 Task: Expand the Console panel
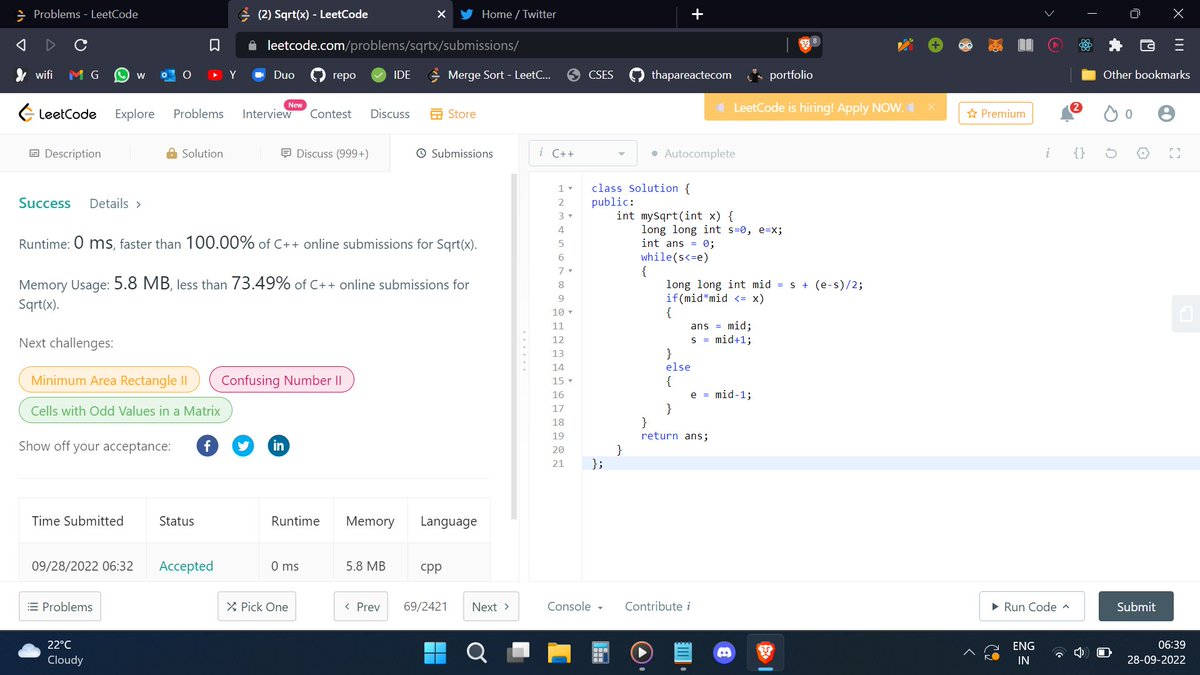(x=575, y=607)
